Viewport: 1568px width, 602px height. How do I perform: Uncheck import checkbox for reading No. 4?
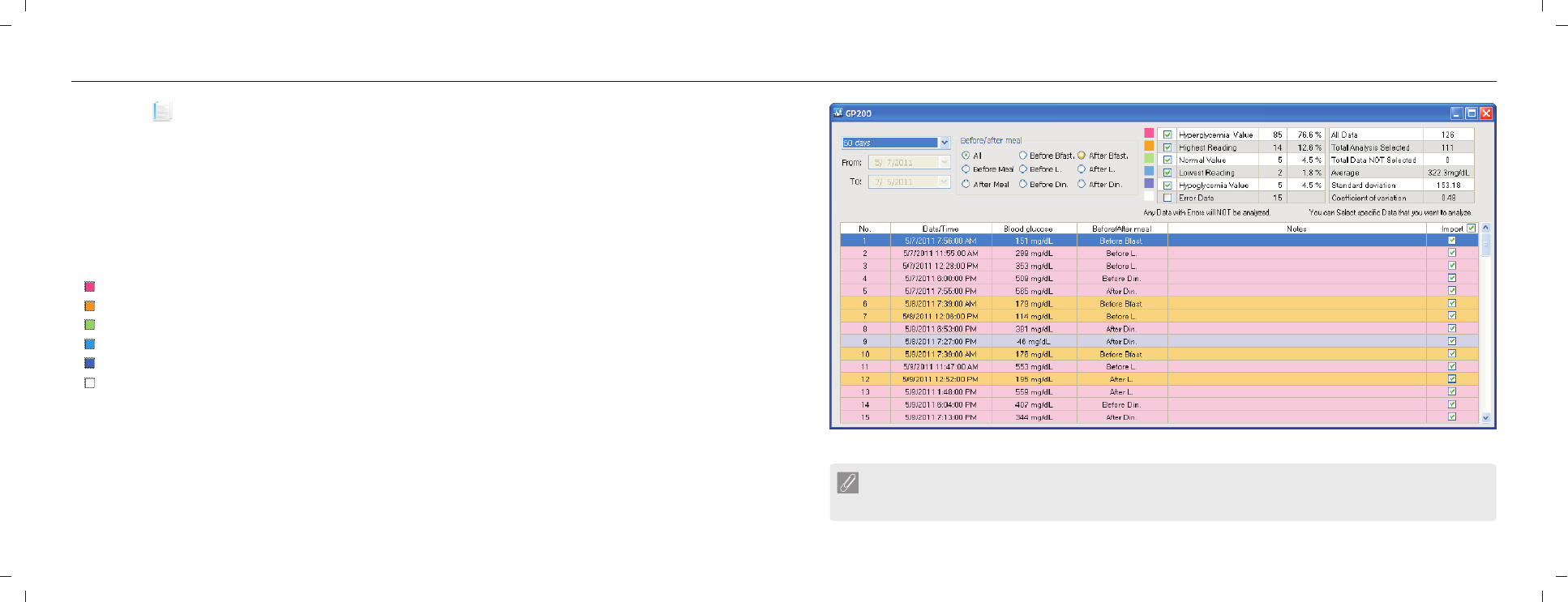point(1452,278)
